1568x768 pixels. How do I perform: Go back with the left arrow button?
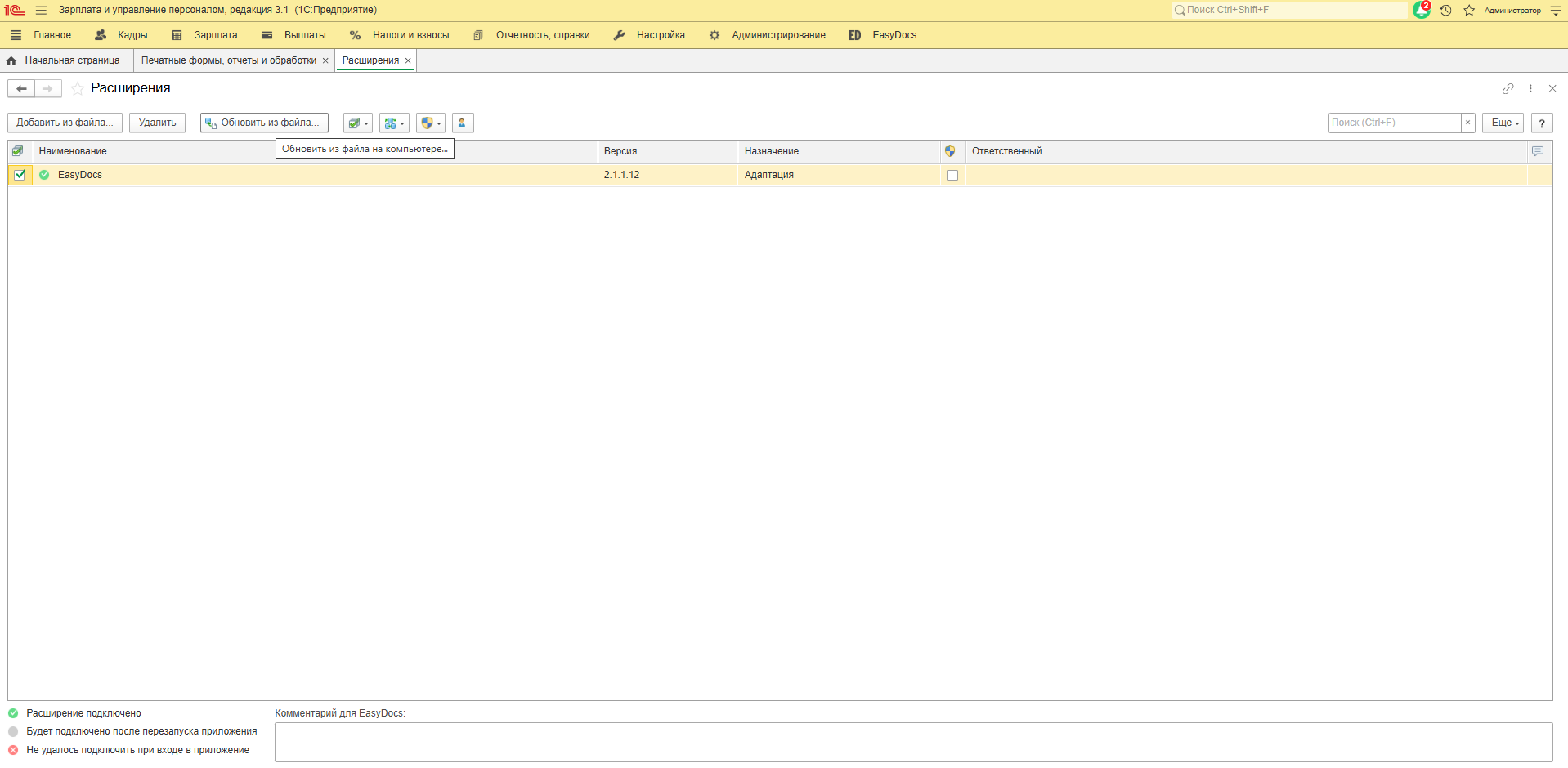(21, 88)
